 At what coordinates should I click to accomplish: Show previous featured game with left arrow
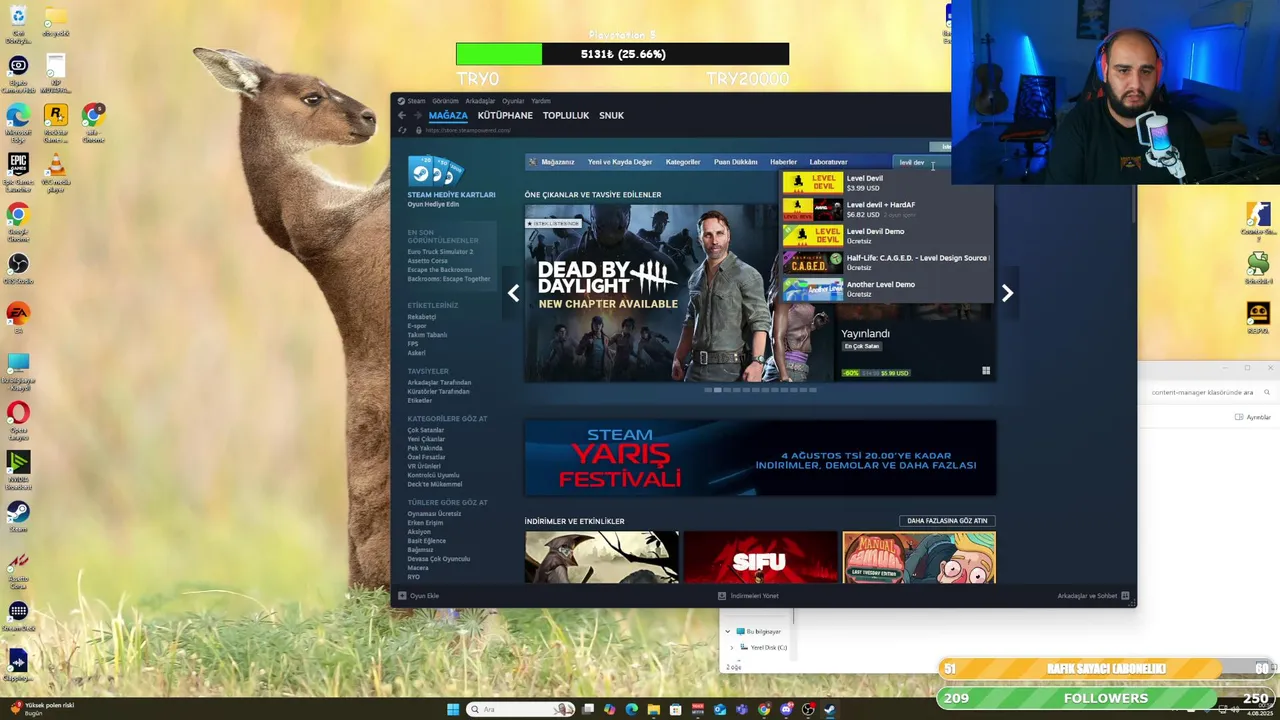[513, 293]
